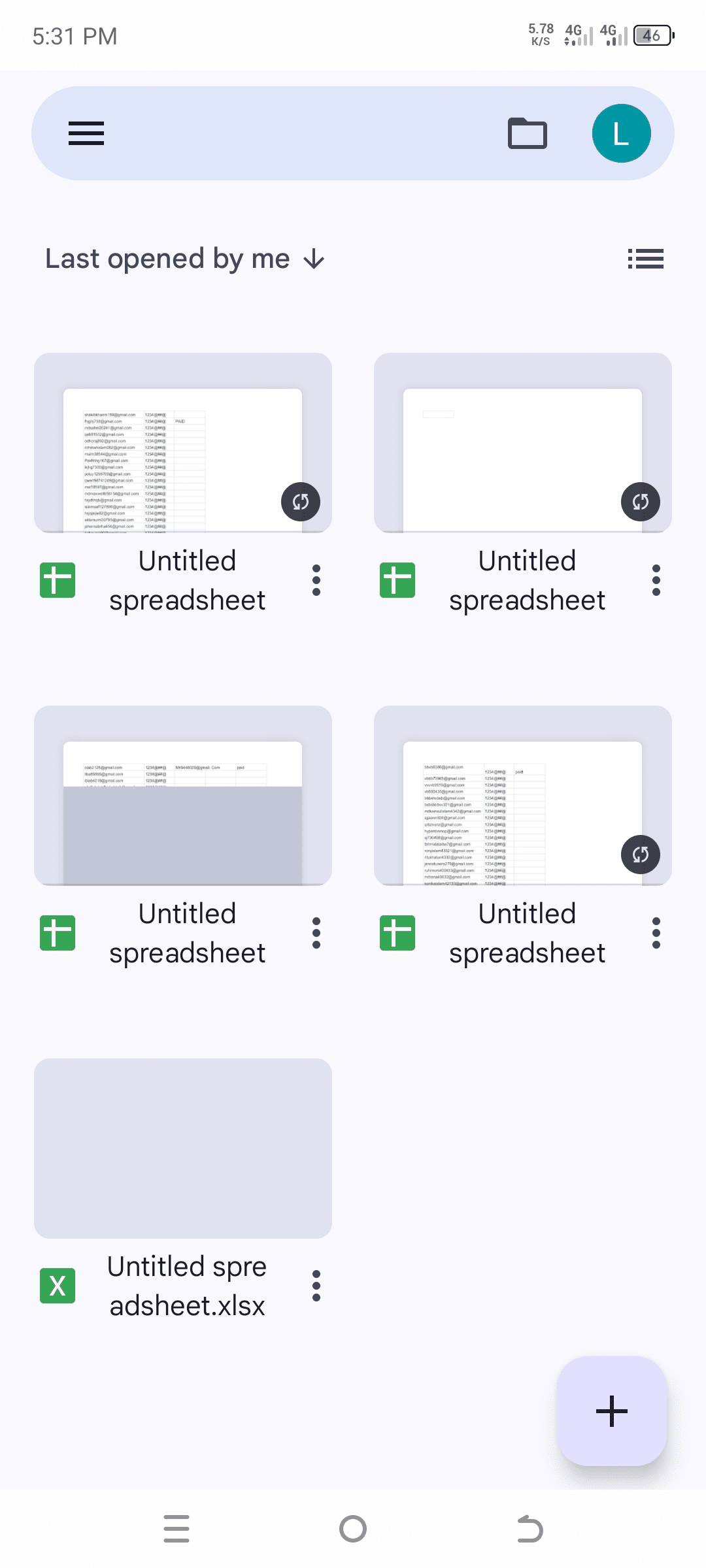Tap the teal L account avatar

(621, 133)
